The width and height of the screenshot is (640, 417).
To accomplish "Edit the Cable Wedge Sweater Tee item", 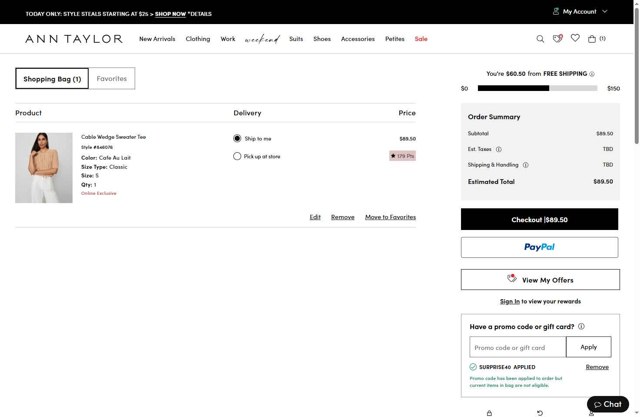I will 315,217.
